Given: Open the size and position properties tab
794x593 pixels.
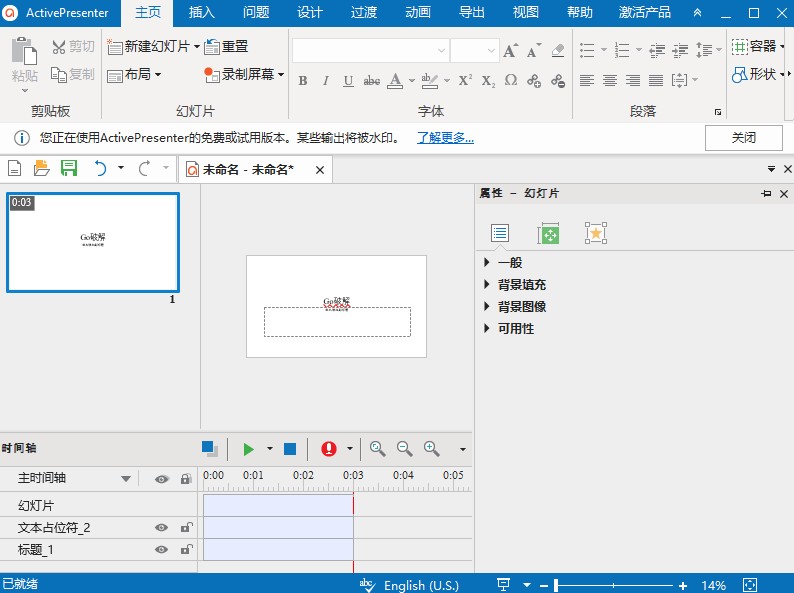Looking at the screenshot, I should tap(548, 234).
